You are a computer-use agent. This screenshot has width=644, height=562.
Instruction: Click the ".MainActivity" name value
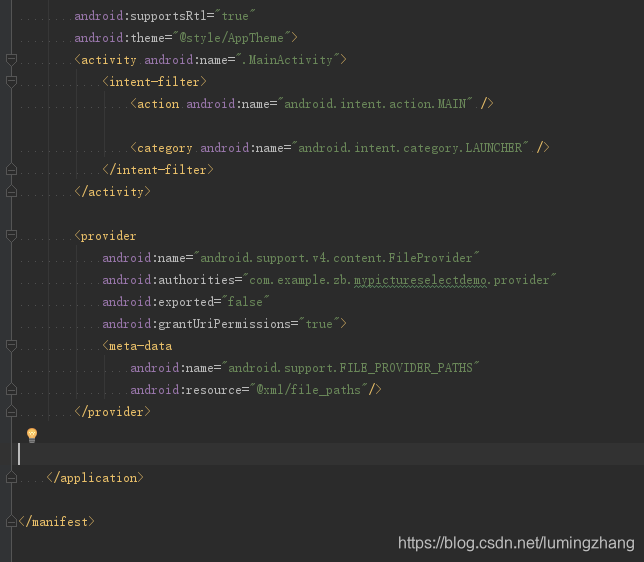coord(288,60)
